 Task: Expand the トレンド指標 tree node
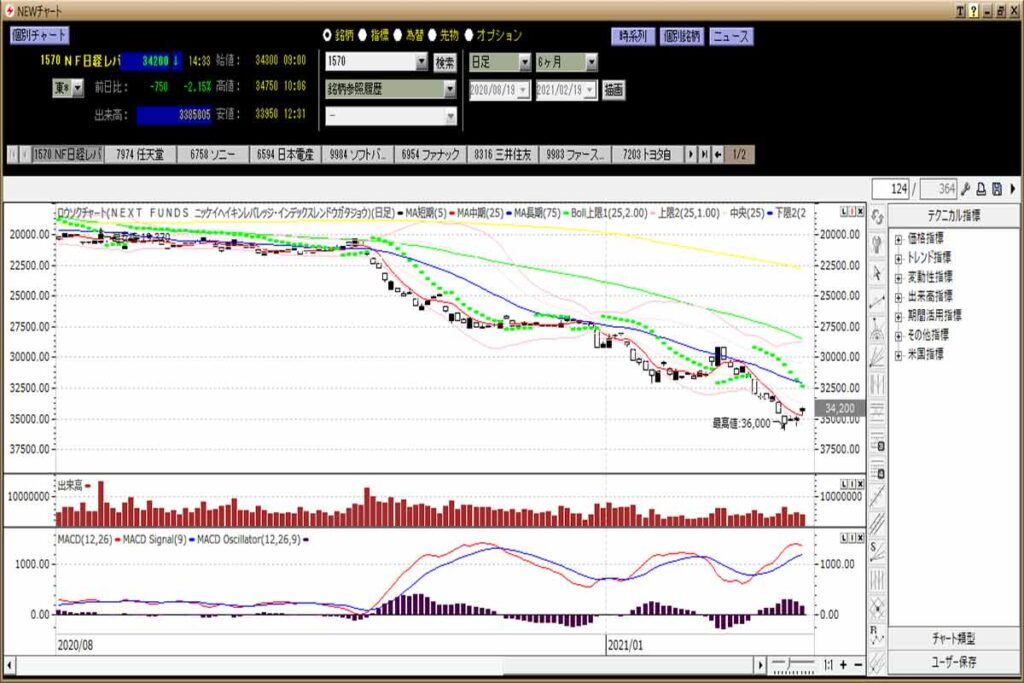[x=898, y=257]
